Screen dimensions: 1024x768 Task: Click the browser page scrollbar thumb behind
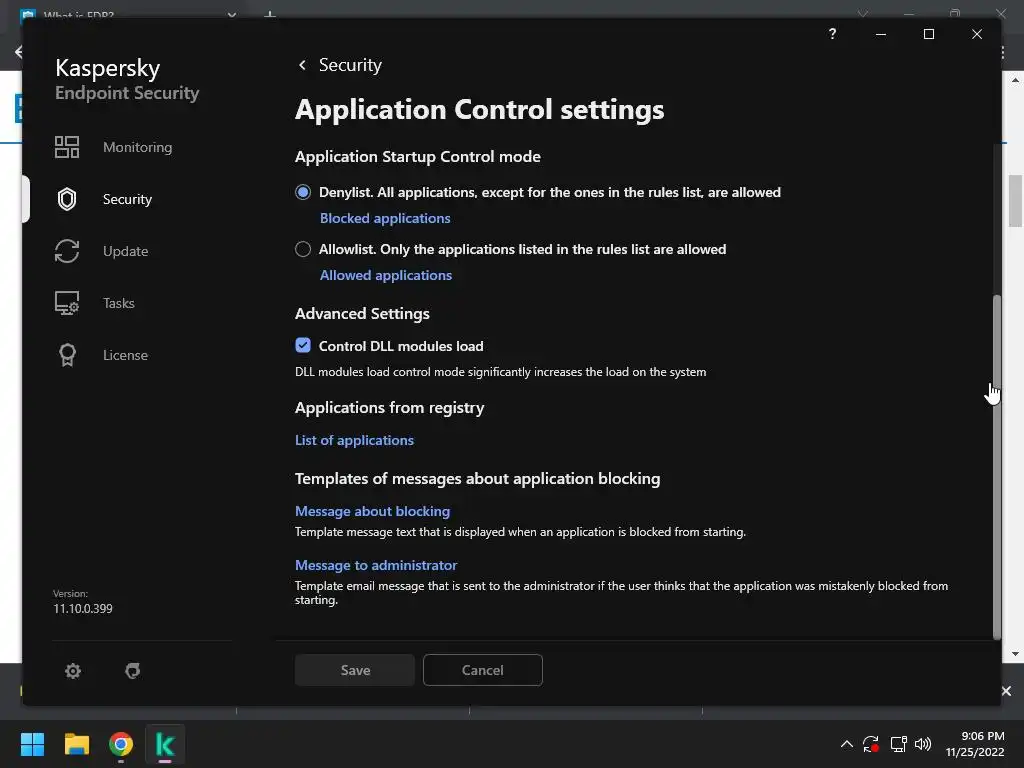pyautogui.click(x=1015, y=201)
